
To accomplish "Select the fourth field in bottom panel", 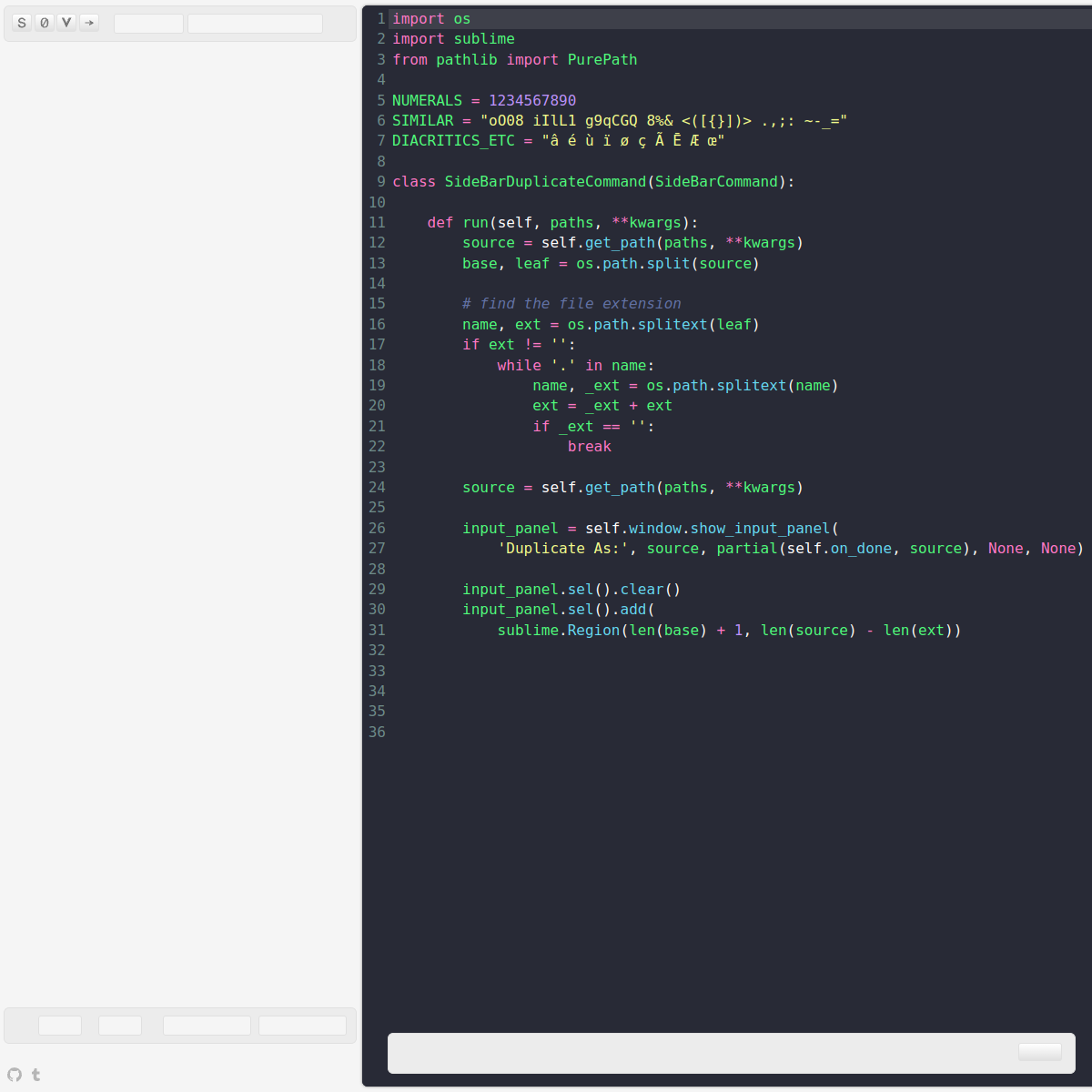I will click(x=303, y=1025).
